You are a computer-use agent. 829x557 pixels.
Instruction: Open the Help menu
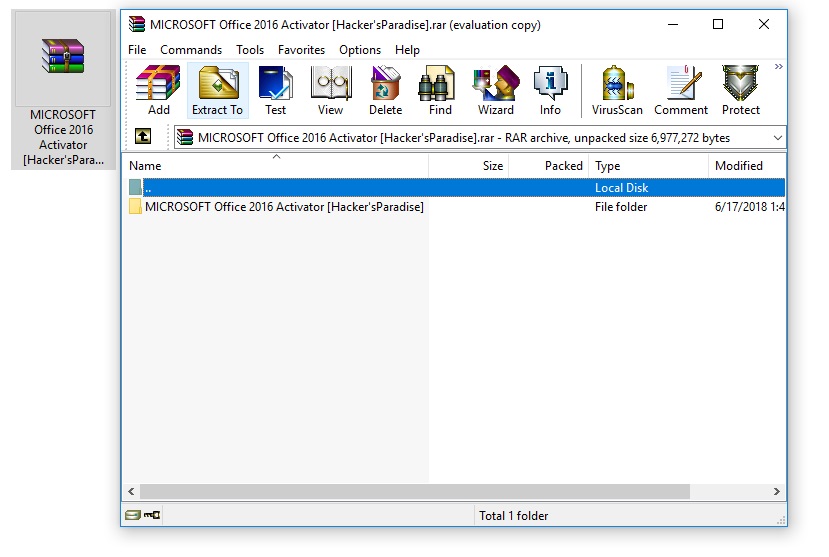407,50
